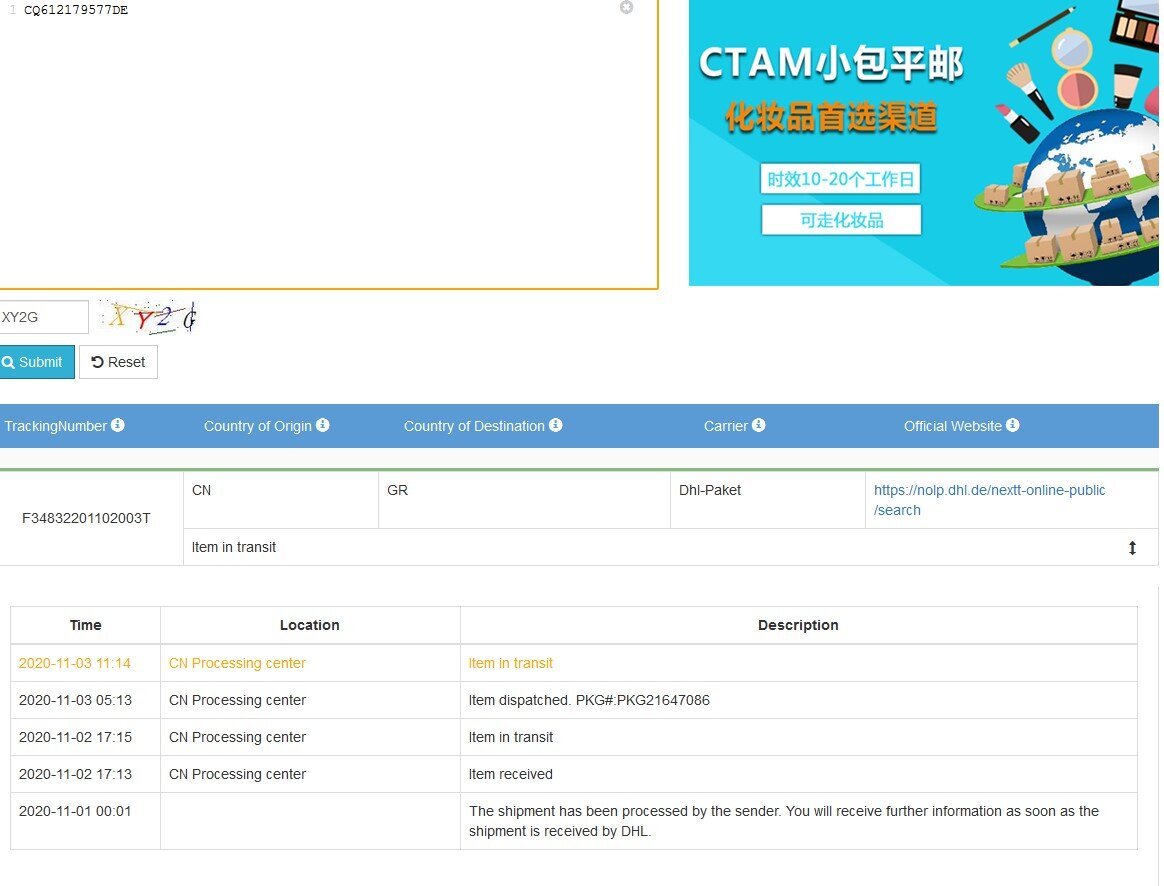The image size is (1164, 886).
Task: Click highlighted orange Item in transit description
Action: click(511, 663)
